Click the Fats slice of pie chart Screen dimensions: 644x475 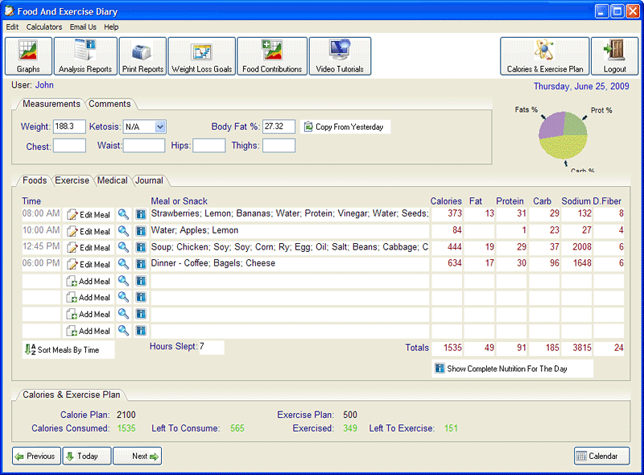pyautogui.click(x=550, y=126)
